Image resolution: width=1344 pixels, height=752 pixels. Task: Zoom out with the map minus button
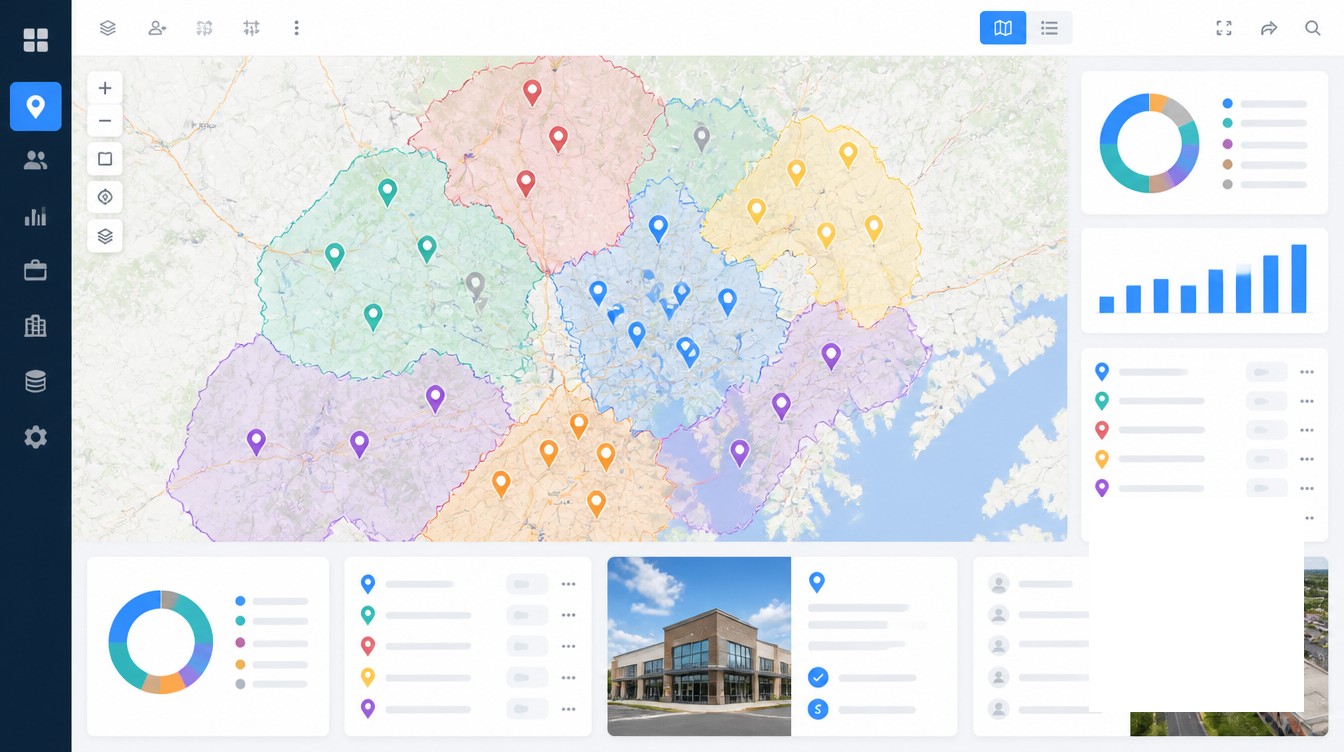105,122
